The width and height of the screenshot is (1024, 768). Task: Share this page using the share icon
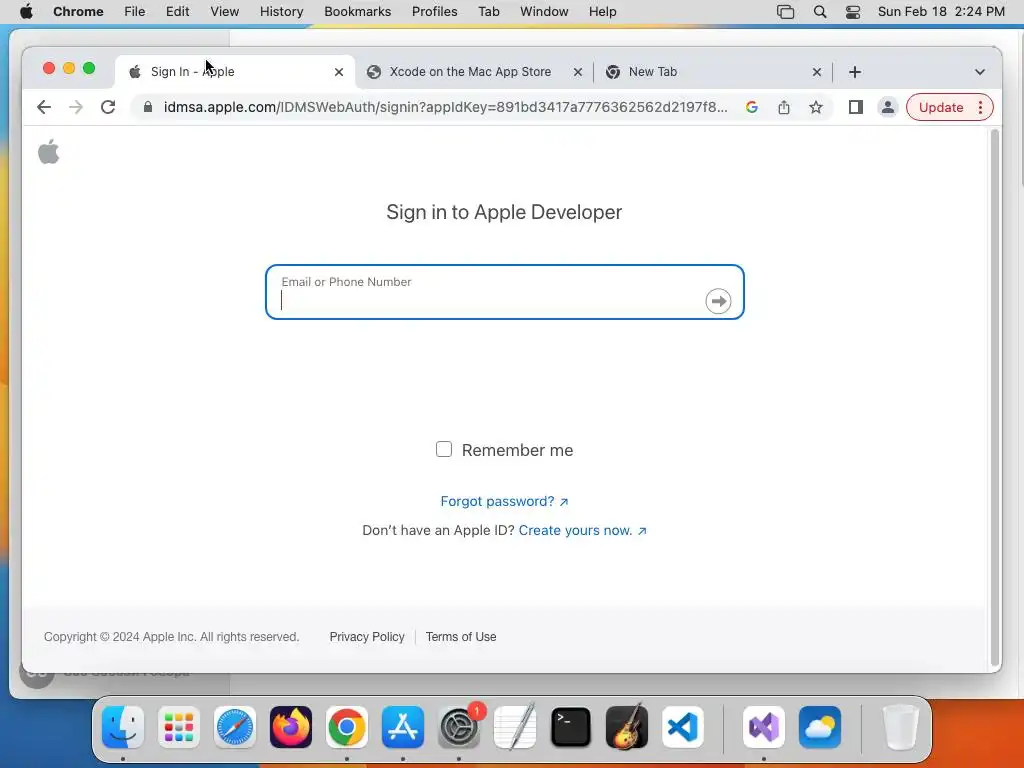784,107
